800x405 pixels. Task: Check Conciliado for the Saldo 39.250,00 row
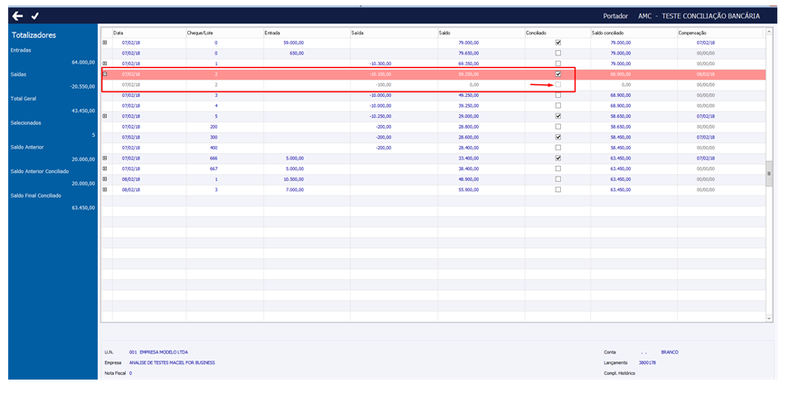tap(558, 106)
